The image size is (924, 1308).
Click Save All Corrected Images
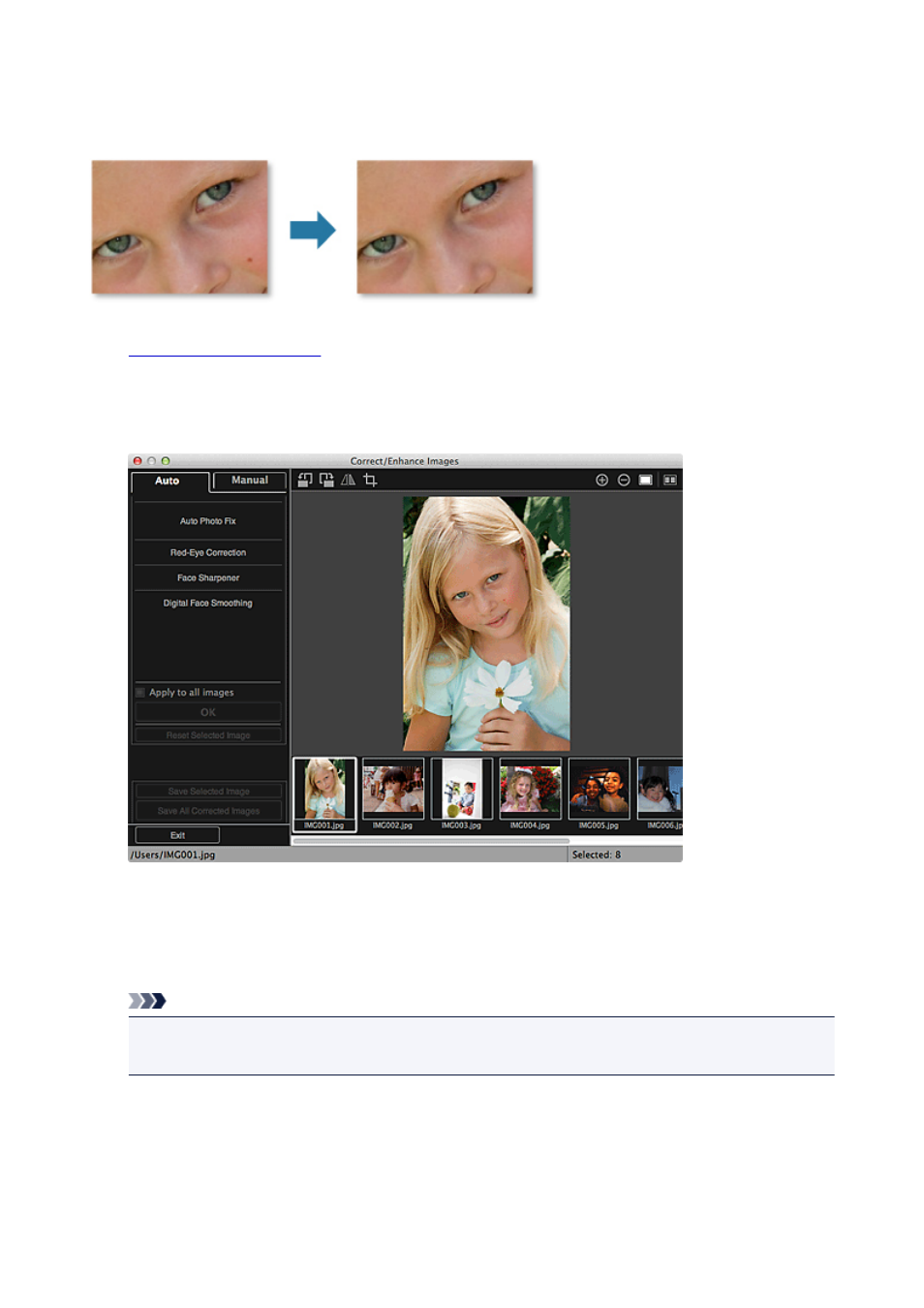[208, 811]
